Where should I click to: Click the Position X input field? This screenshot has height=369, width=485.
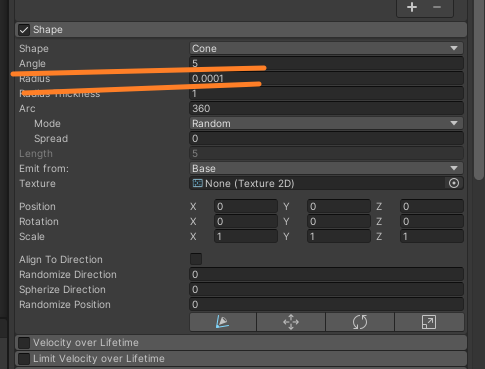(246, 206)
